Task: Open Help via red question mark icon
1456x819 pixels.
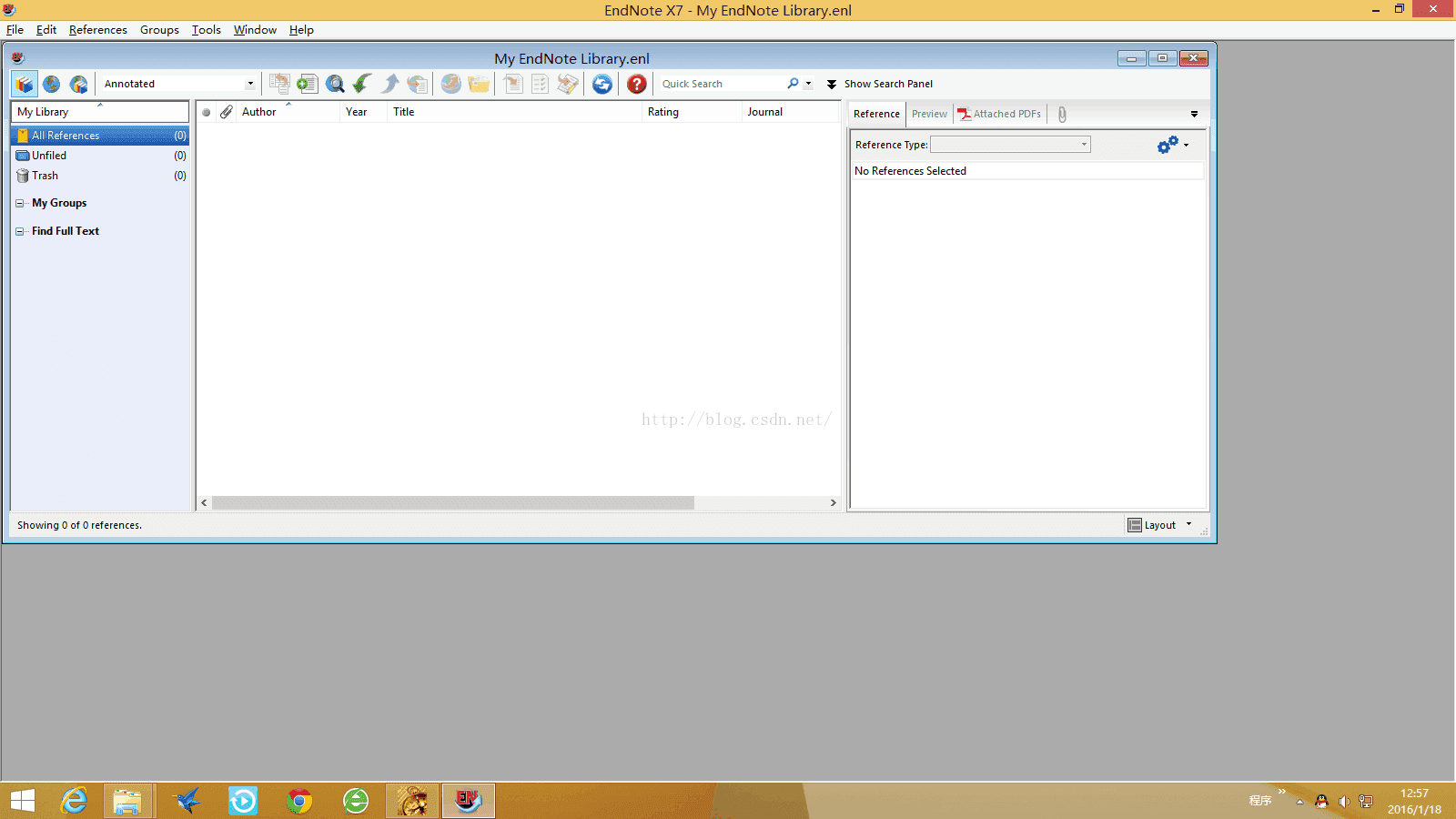Action: pyautogui.click(x=637, y=84)
